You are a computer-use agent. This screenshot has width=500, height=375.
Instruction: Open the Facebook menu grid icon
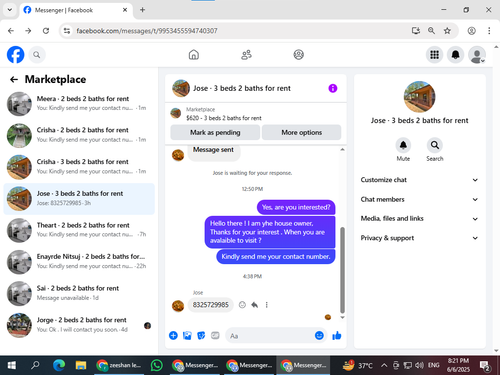[x=434, y=55]
